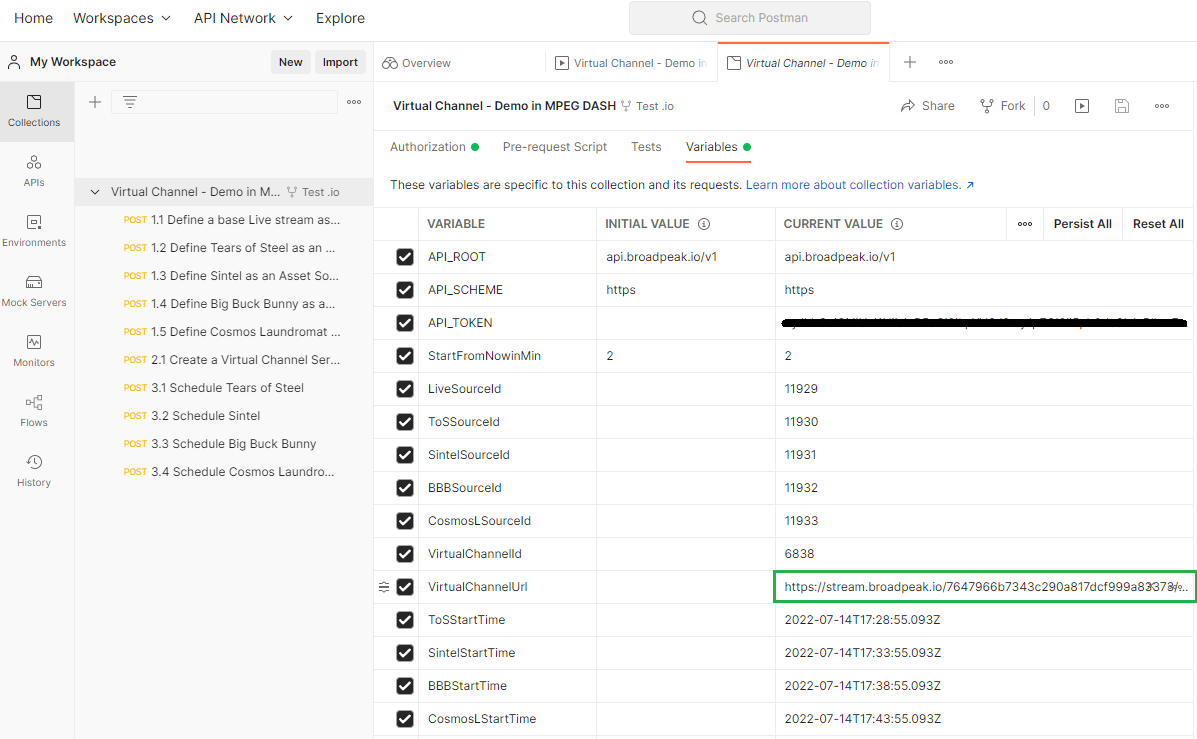Viewport: 1197px width, 739px height.
Task: Open the Workspaces dropdown menu
Action: pos(122,18)
